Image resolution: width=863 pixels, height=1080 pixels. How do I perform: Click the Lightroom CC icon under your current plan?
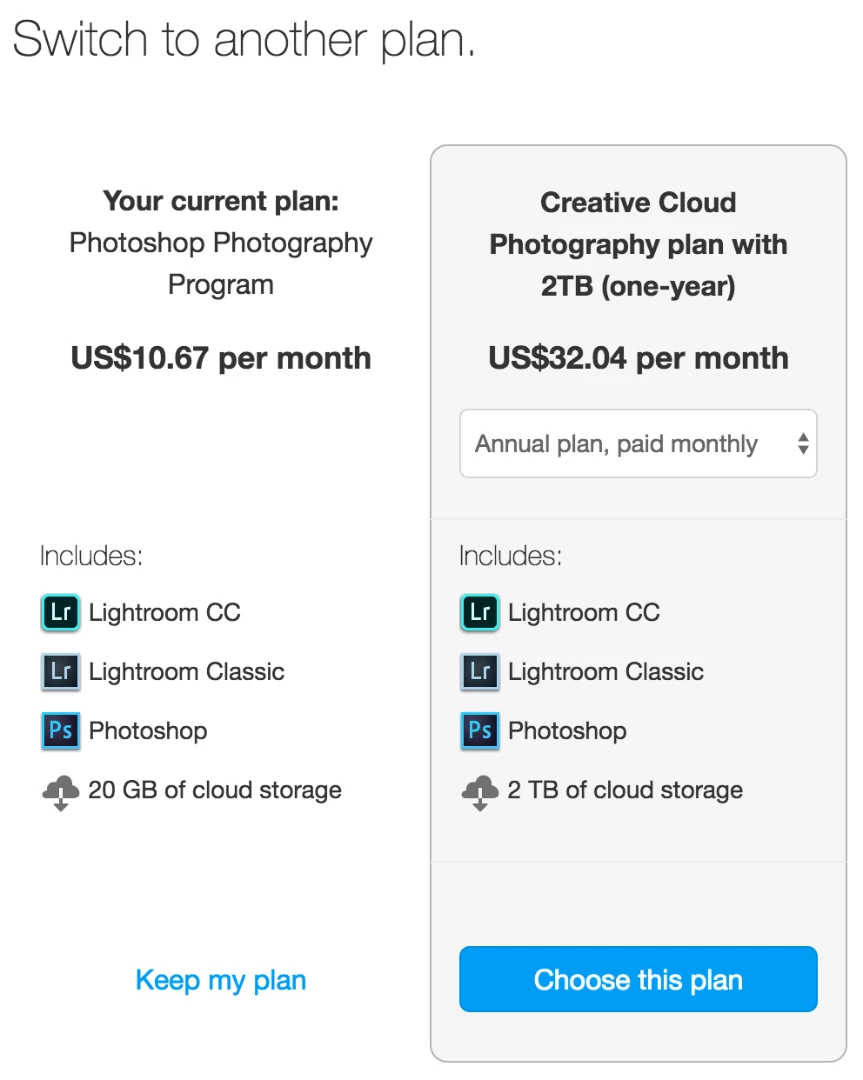coord(60,612)
